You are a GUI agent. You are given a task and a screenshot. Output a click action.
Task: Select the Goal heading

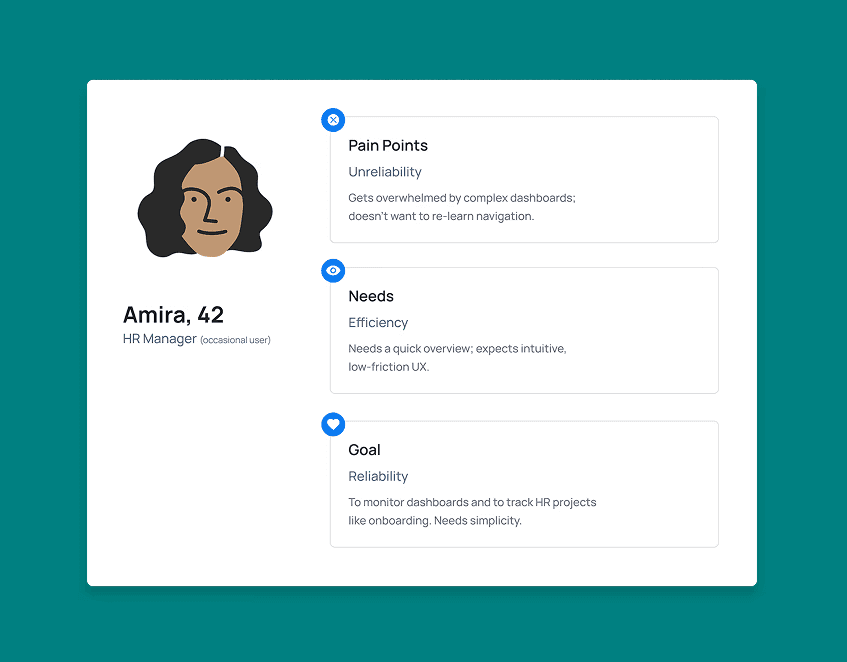point(364,450)
